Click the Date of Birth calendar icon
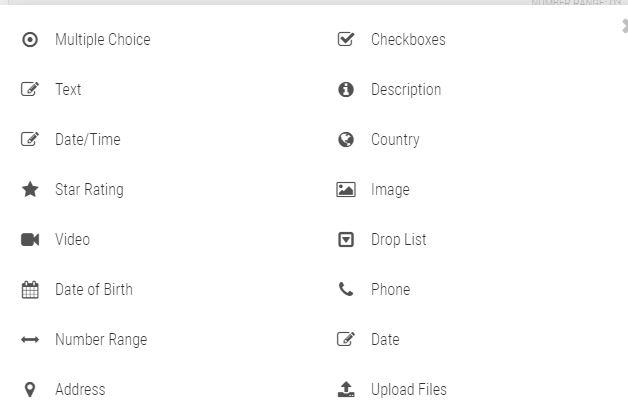 pyautogui.click(x=30, y=290)
